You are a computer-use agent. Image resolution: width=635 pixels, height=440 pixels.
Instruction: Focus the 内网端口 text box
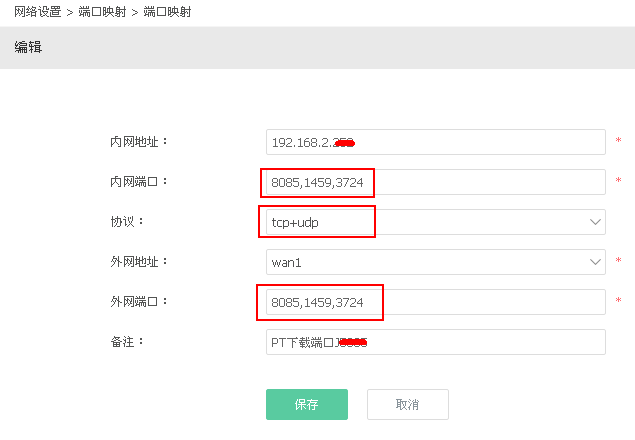tap(436, 182)
